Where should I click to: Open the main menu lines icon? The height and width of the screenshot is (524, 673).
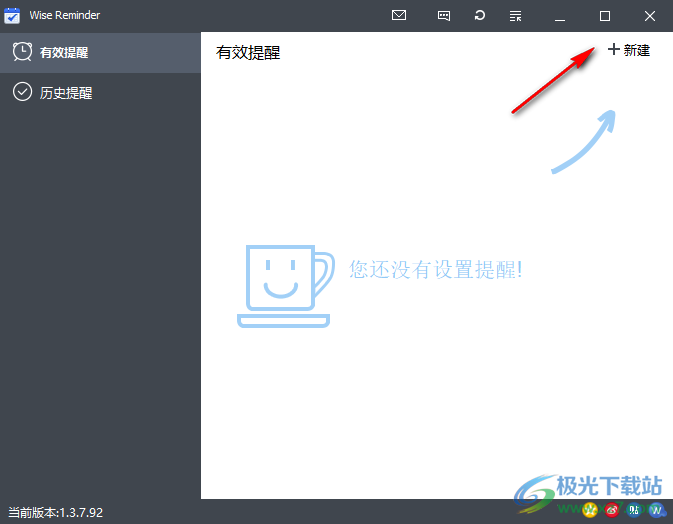click(515, 16)
